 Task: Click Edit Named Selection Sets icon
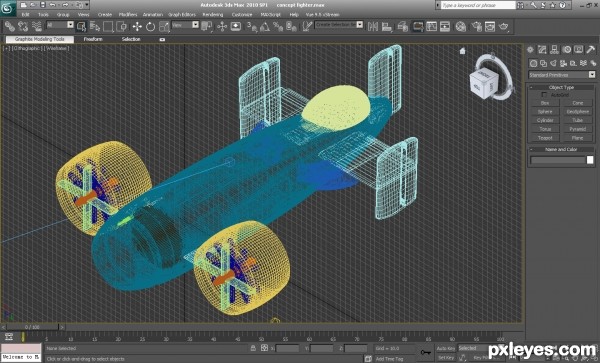(307, 26)
